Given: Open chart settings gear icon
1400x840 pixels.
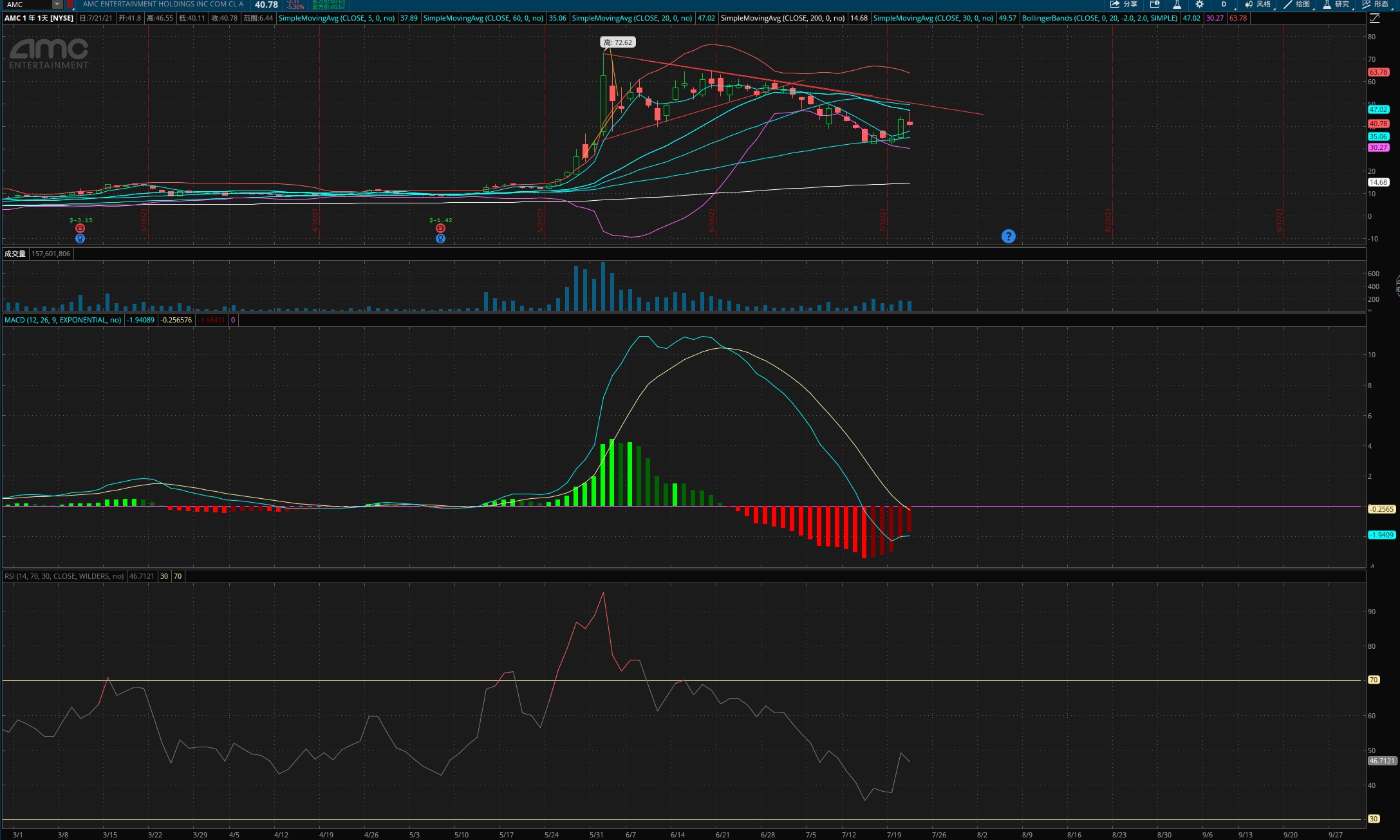Looking at the screenshot, I should click(1199, 5).
